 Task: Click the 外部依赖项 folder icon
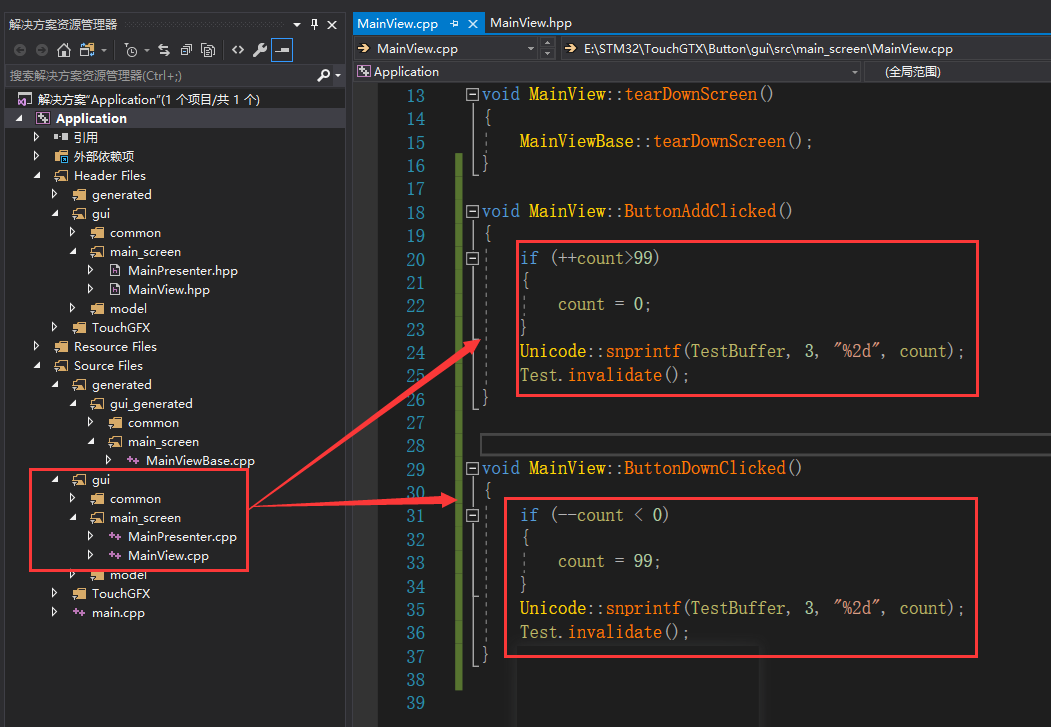click(61, 157)
